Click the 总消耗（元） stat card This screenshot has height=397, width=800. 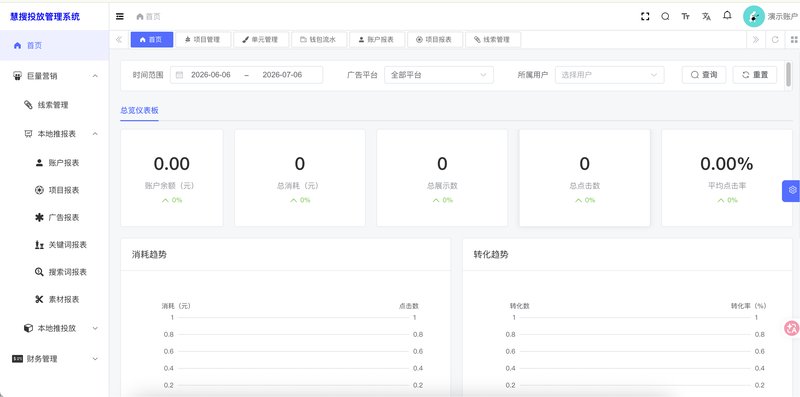pos(299,178)
